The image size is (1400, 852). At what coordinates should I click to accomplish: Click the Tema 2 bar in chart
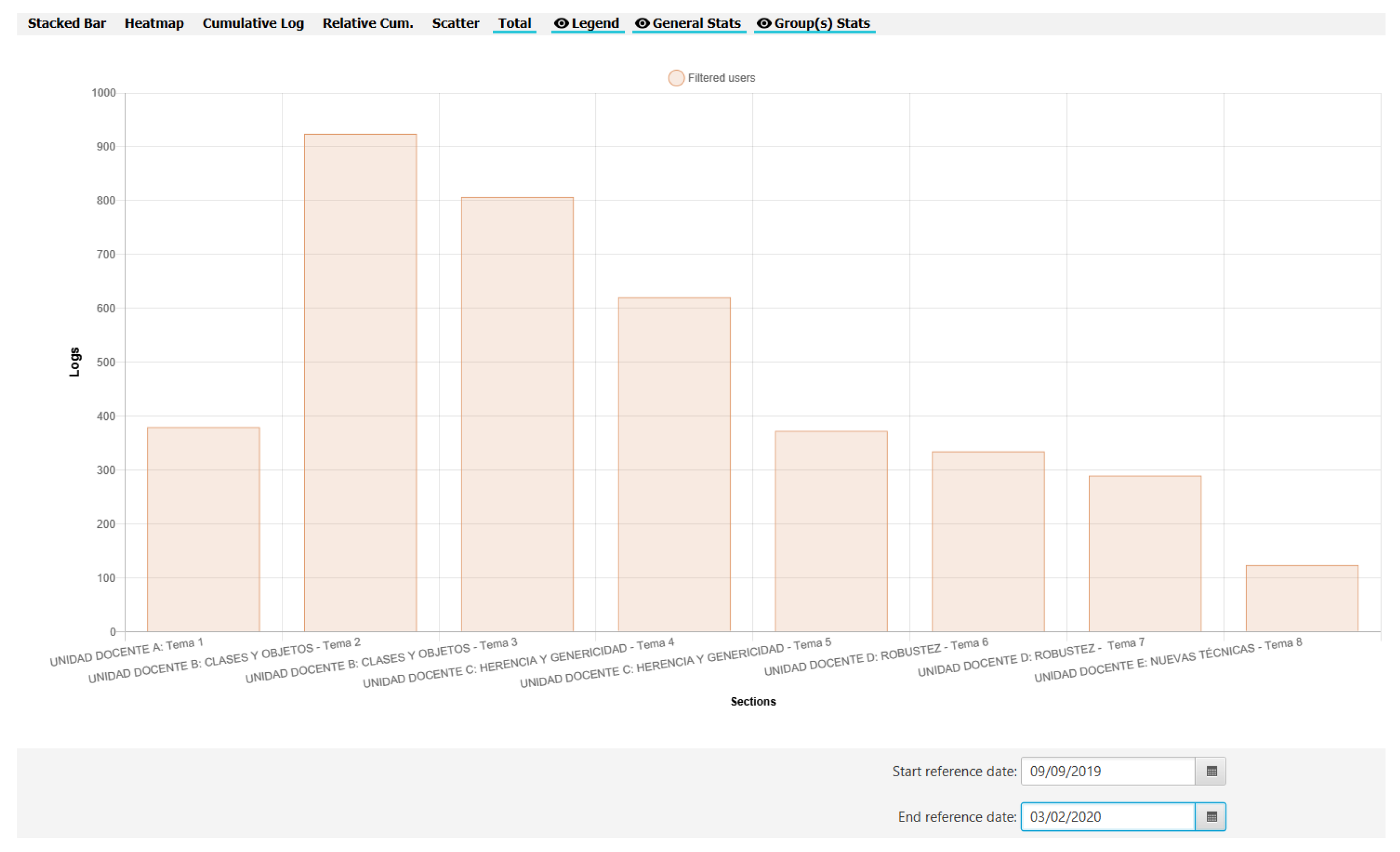360,383
